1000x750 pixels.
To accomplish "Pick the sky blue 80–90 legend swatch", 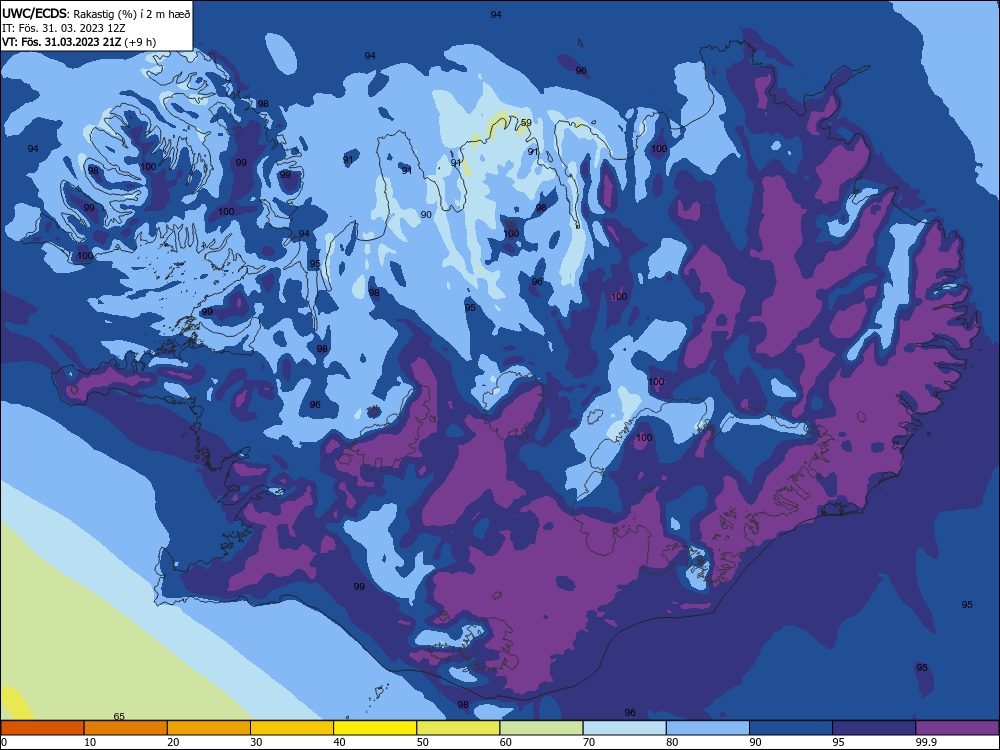I will pos(708,728).
